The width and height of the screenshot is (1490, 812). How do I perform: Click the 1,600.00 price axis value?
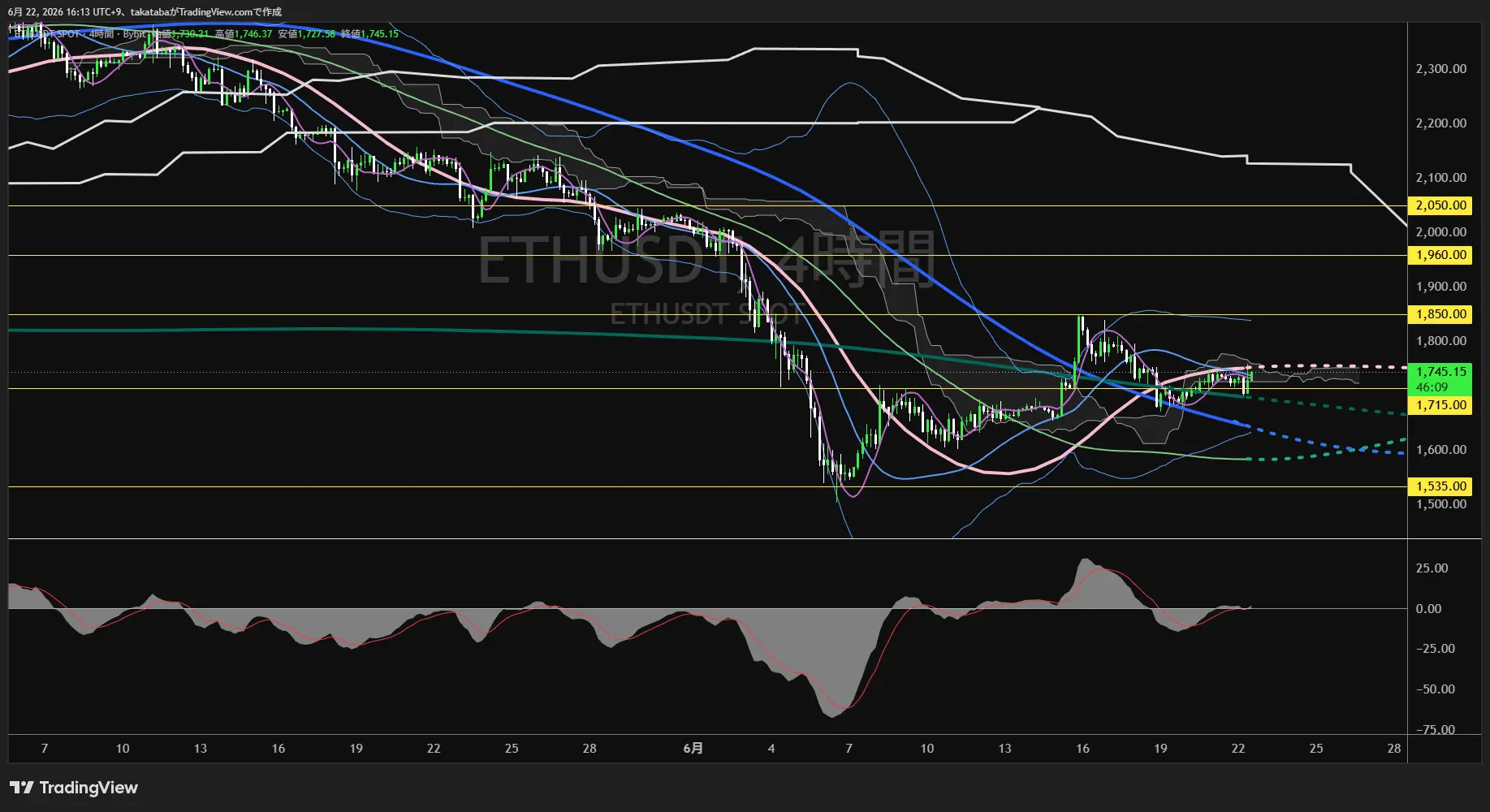1440,450
